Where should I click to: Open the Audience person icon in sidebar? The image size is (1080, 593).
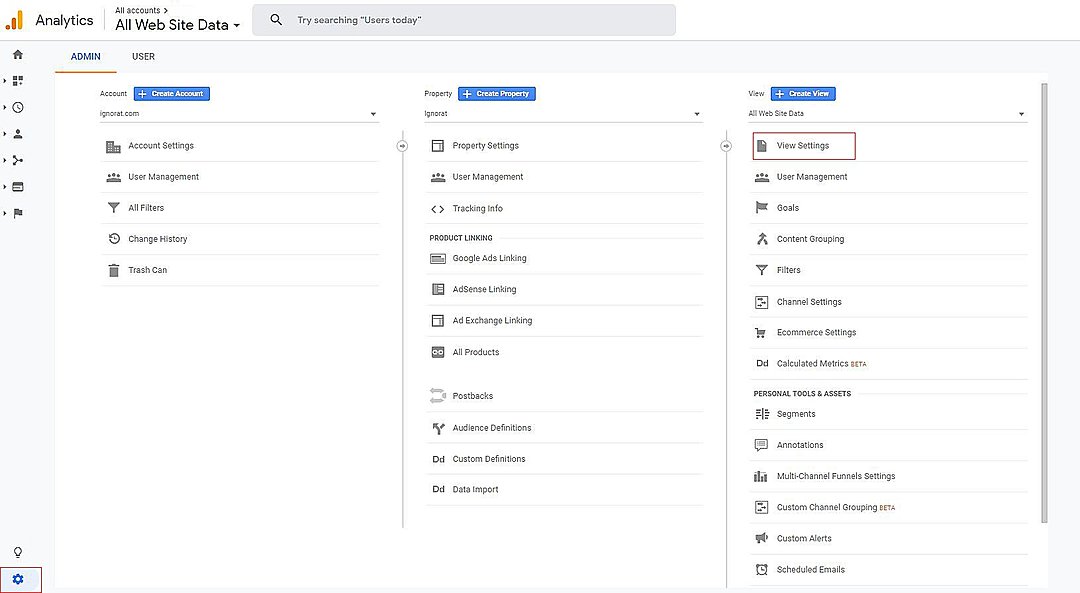tap(18, 133)
